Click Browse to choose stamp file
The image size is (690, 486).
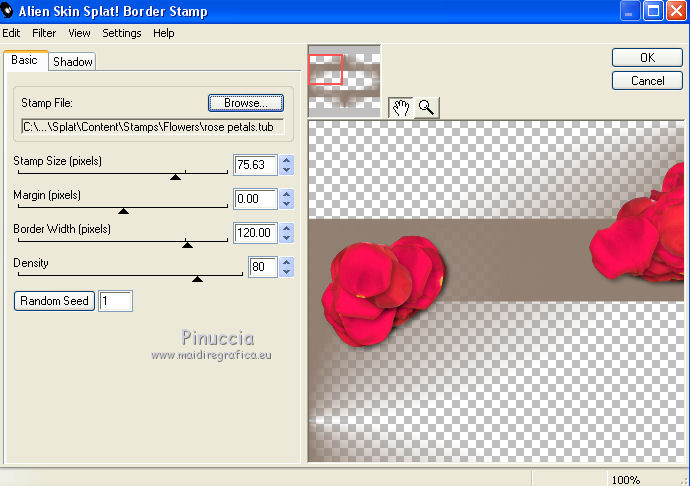pyautogui.click(x=246, y=103)
